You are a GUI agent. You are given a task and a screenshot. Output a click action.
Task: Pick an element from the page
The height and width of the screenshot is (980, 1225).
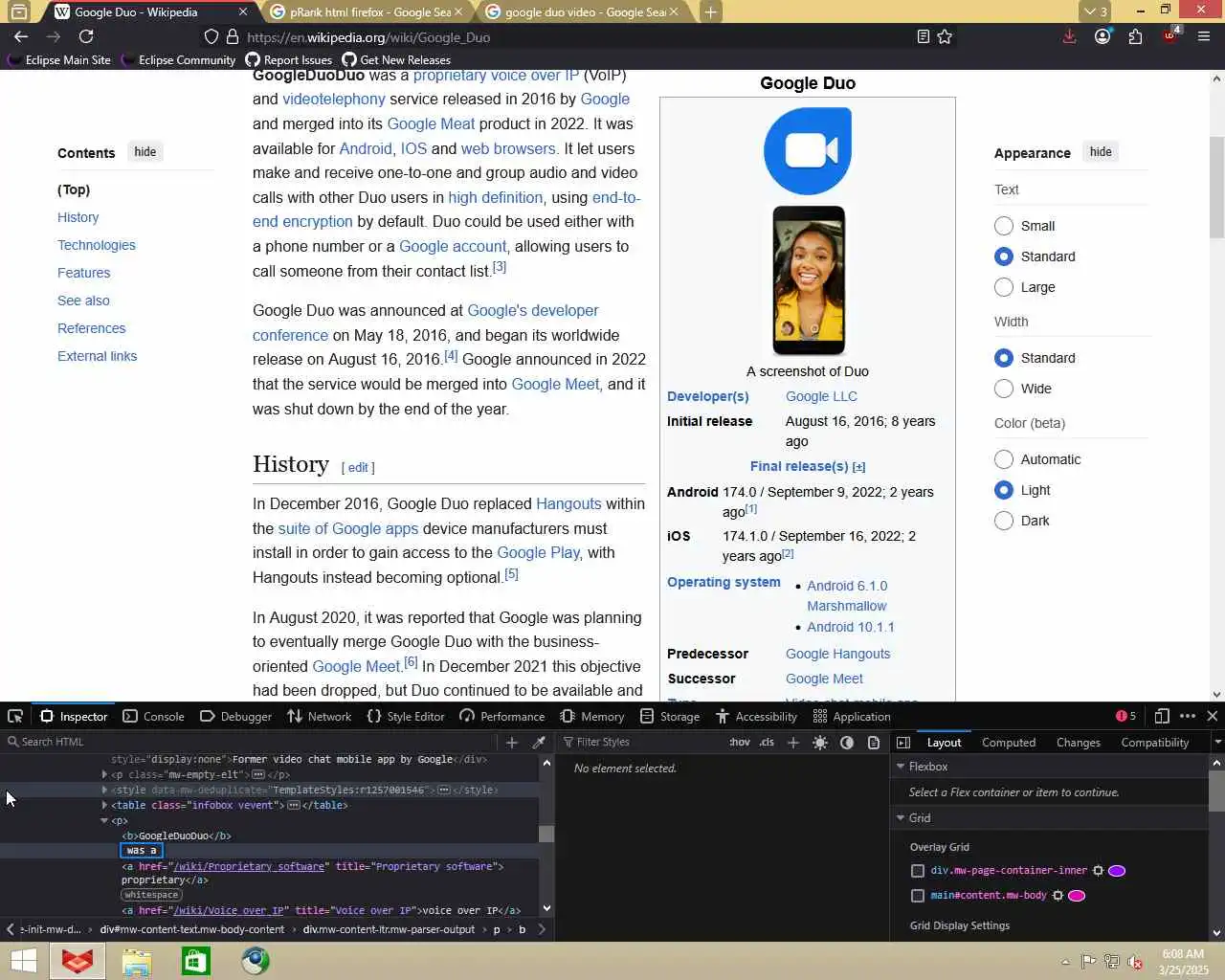click(15, 716)
